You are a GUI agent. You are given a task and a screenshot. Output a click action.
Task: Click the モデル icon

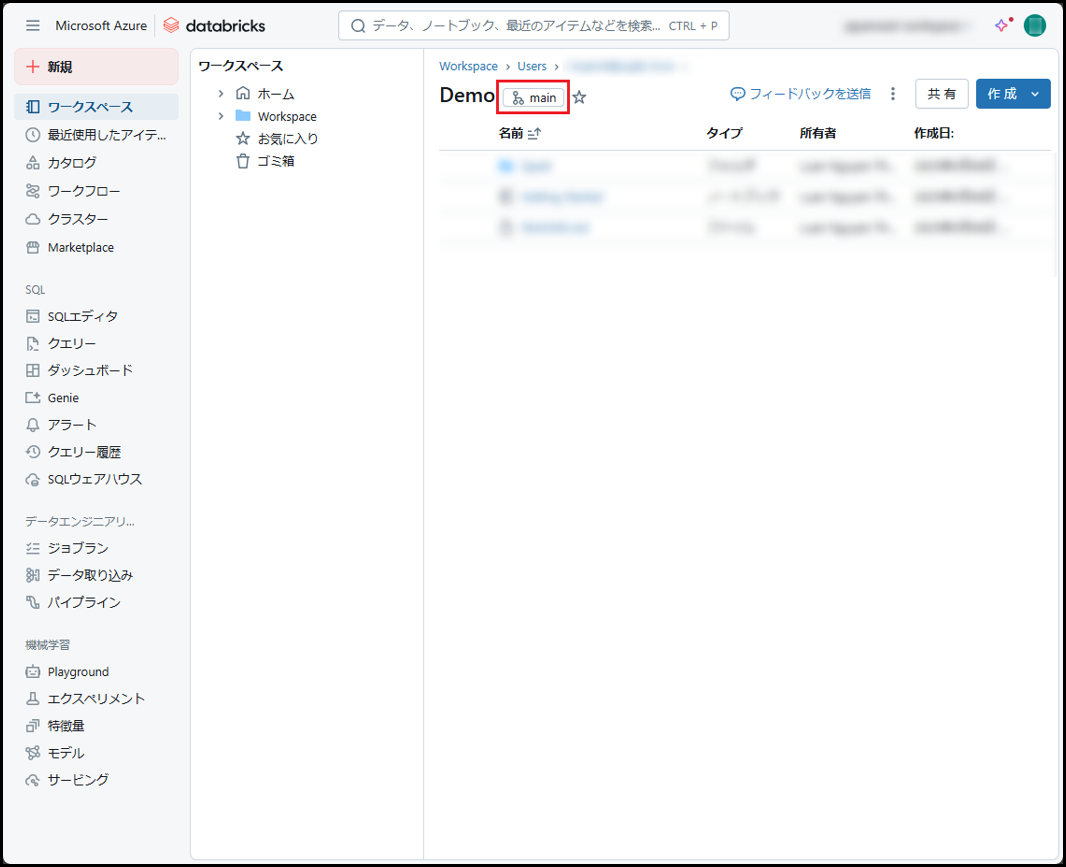point(33,753)
